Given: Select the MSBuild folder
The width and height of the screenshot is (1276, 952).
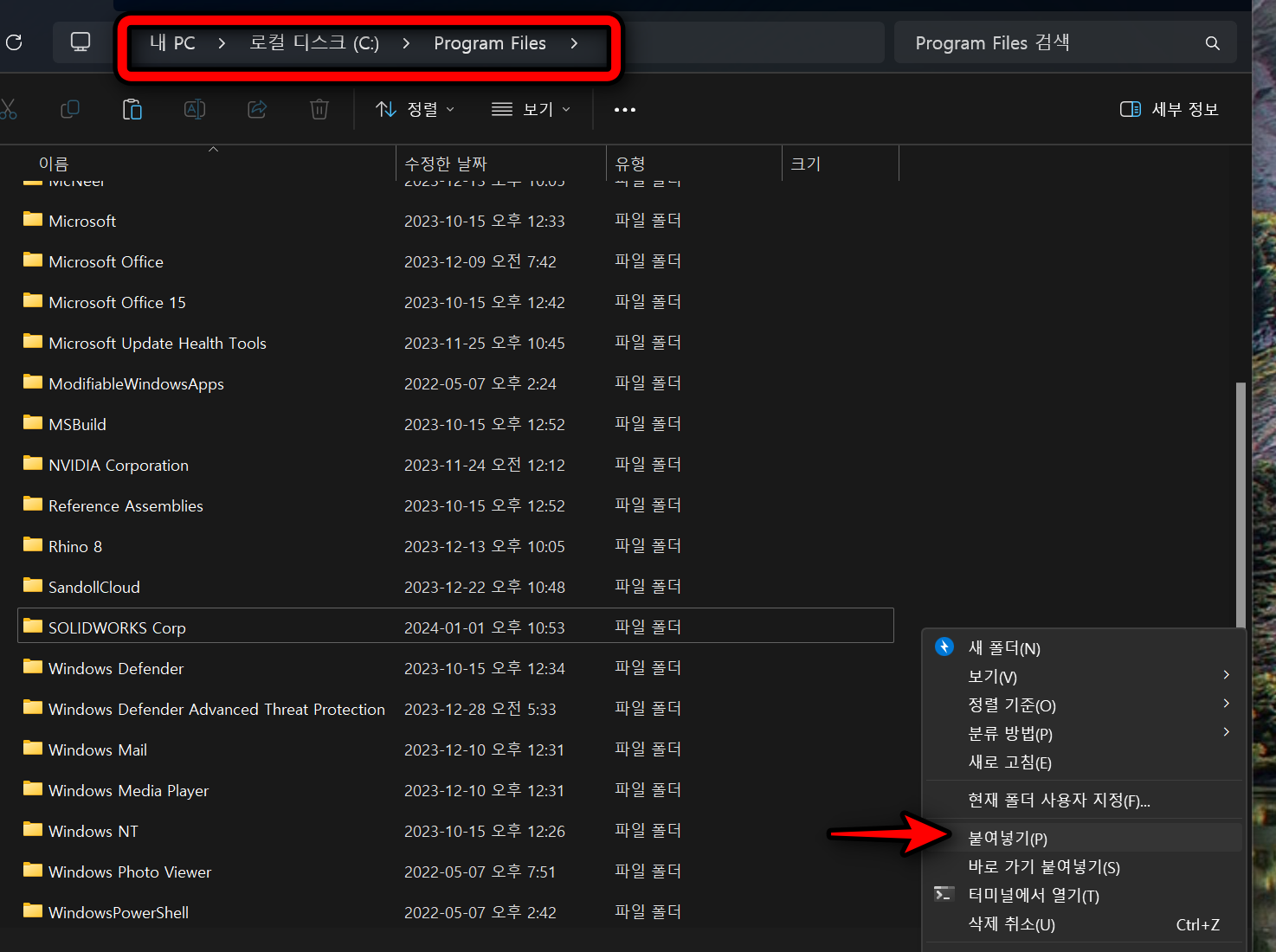Looking at the screenshot, I should click(455, 424).
